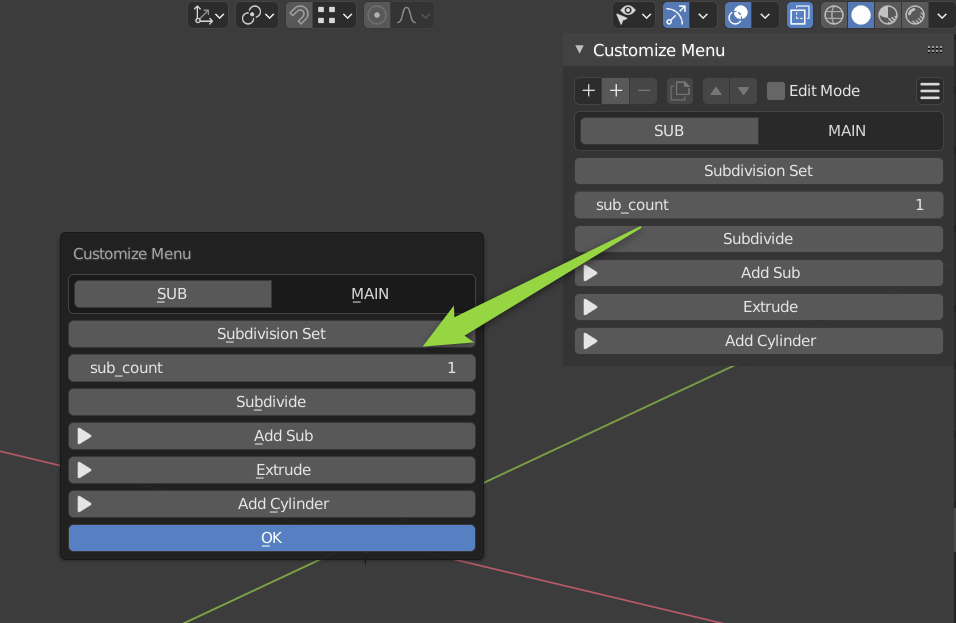Collapse the Customize Menu panel

click(x=579, y=49)
